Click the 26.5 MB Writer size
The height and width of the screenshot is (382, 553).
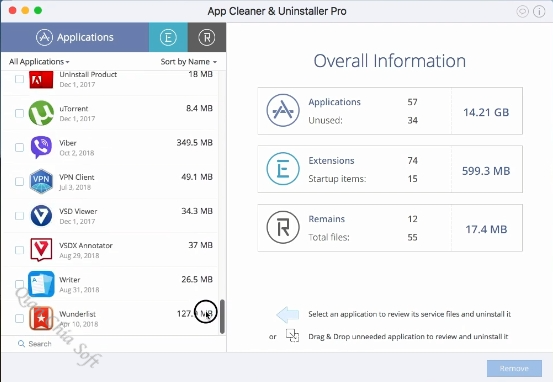click(197, 279)
